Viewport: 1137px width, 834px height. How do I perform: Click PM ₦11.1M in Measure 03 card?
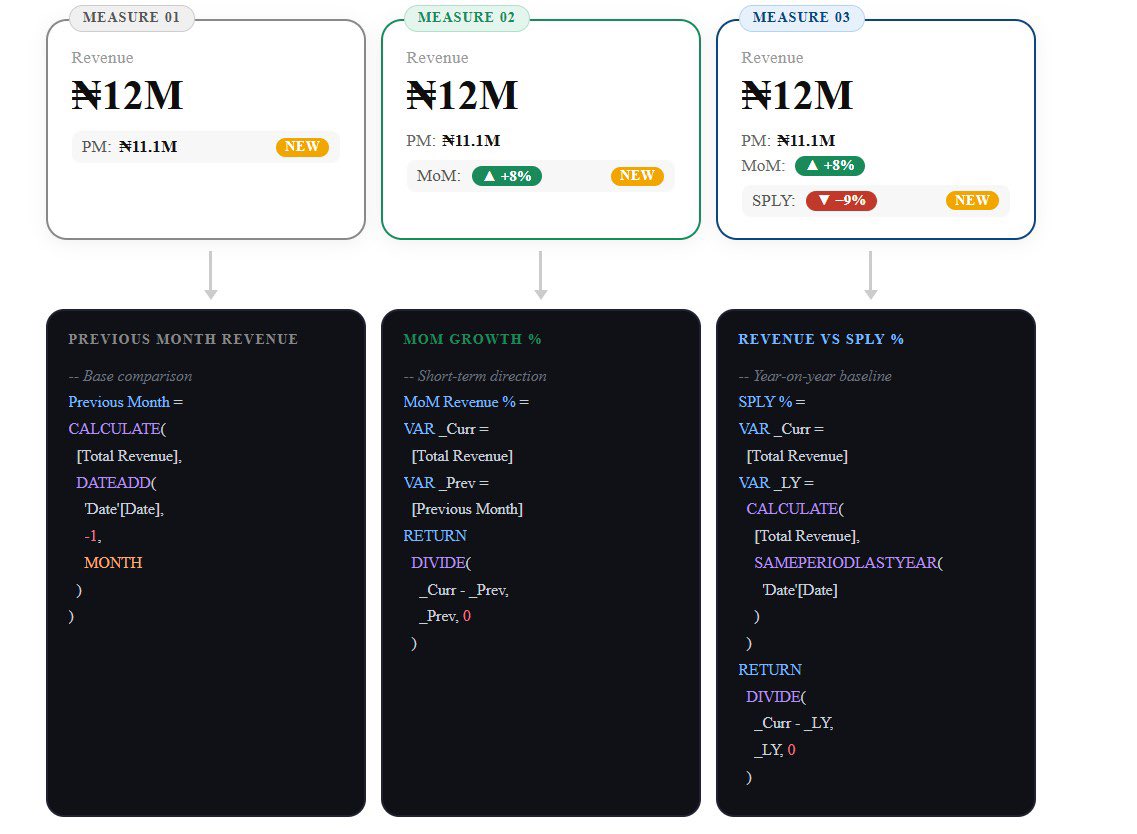pyautogui.click(x=788, y=141)
